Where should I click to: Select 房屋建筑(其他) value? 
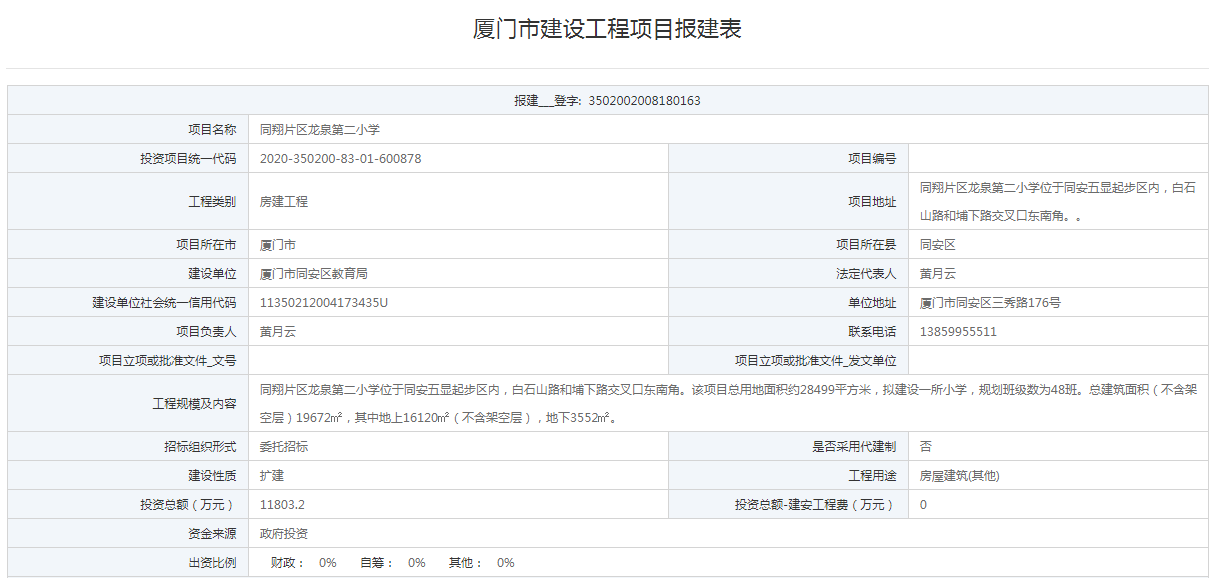959,476
